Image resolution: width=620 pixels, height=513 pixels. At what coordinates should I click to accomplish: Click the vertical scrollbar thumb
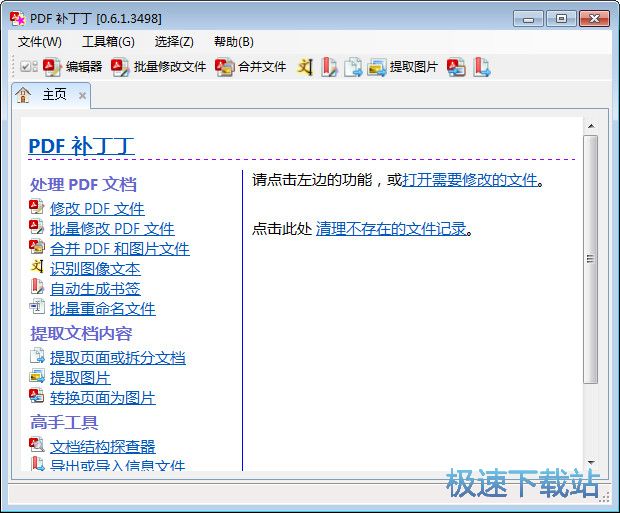pos(591,259)
